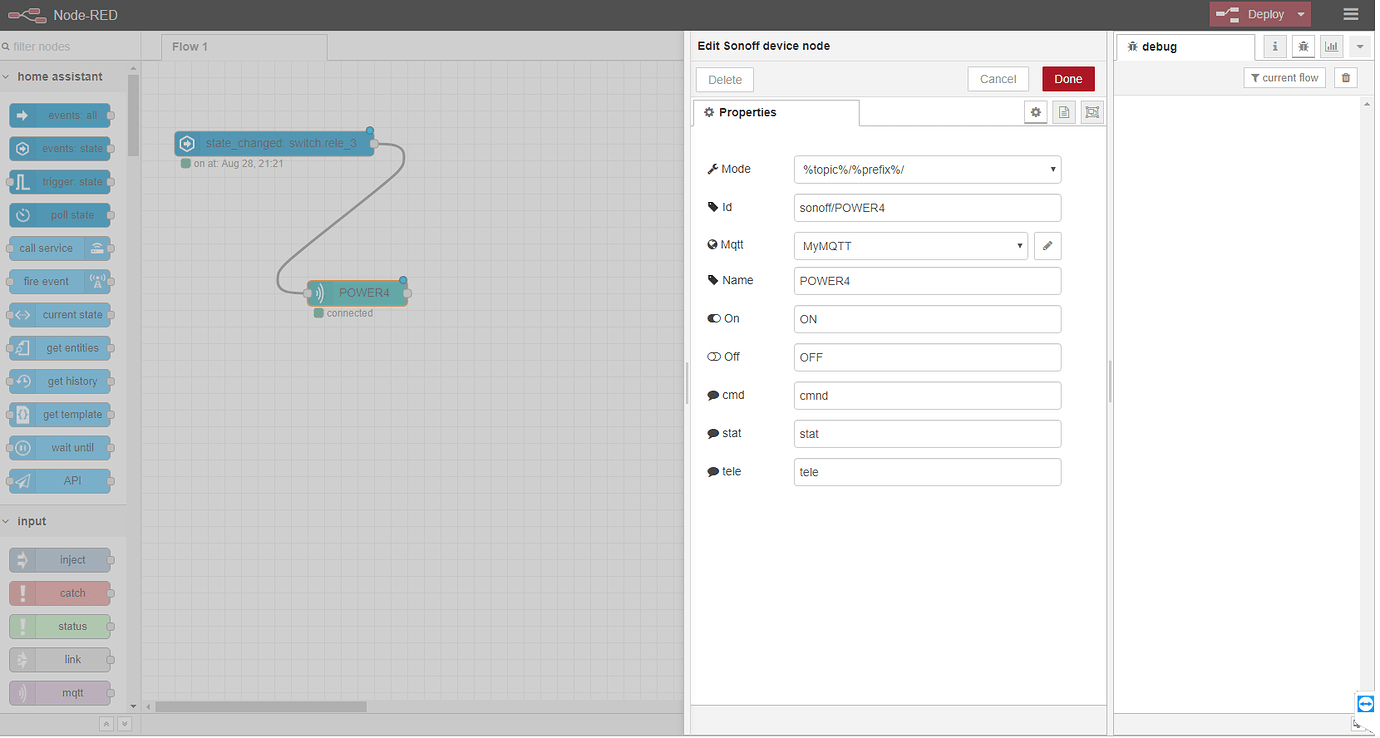The image size is (1380, 738).
Task: Show the info sidebar tab icon
Action: pos(1275,46)
